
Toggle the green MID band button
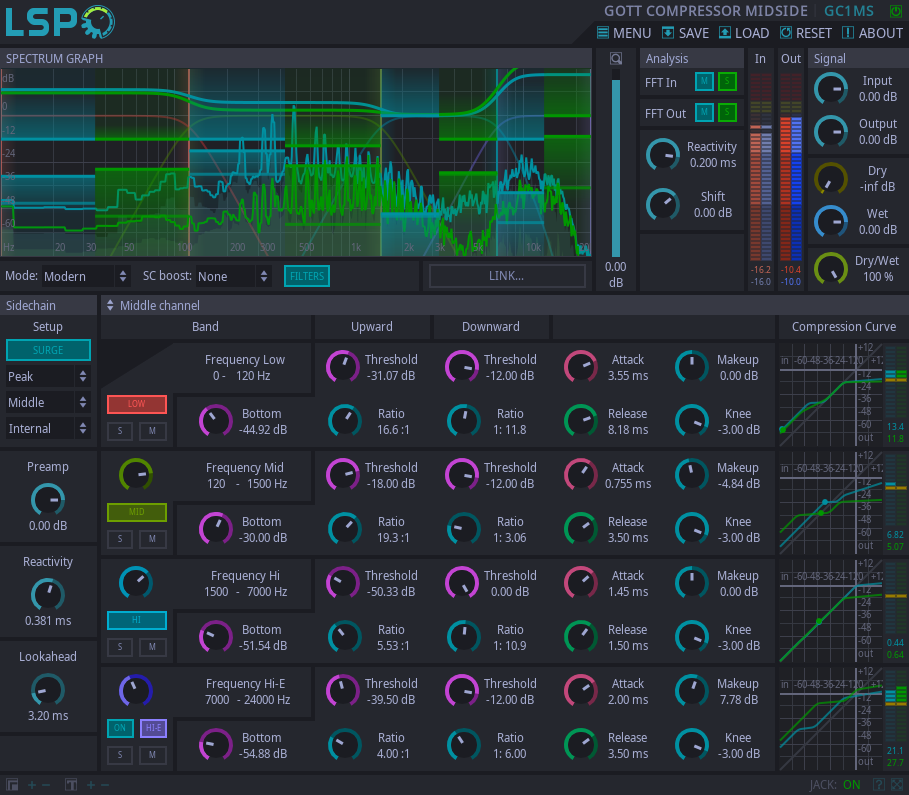(x=137, y=512)
